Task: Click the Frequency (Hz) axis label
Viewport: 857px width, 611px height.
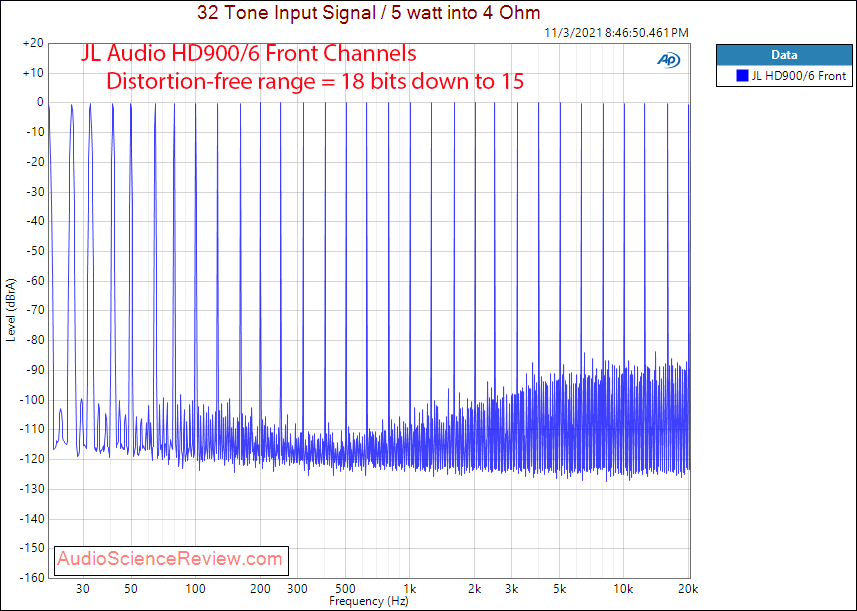Action: tap(368, 601)
